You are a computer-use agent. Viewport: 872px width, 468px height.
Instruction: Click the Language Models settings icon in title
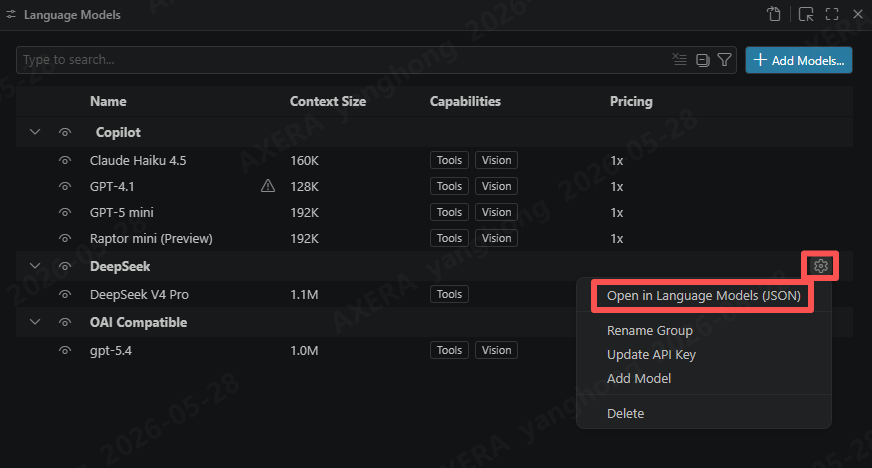pyautogui.click(x=11, y=14)
